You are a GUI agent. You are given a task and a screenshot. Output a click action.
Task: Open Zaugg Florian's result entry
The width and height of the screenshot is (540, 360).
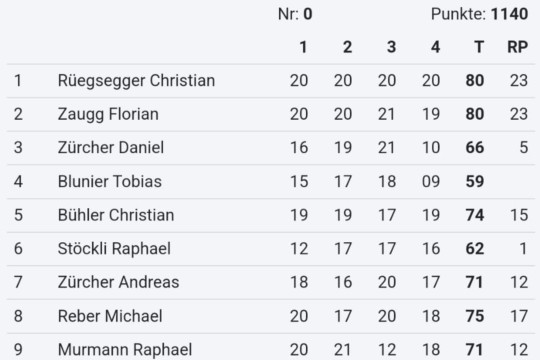[271, 114]
